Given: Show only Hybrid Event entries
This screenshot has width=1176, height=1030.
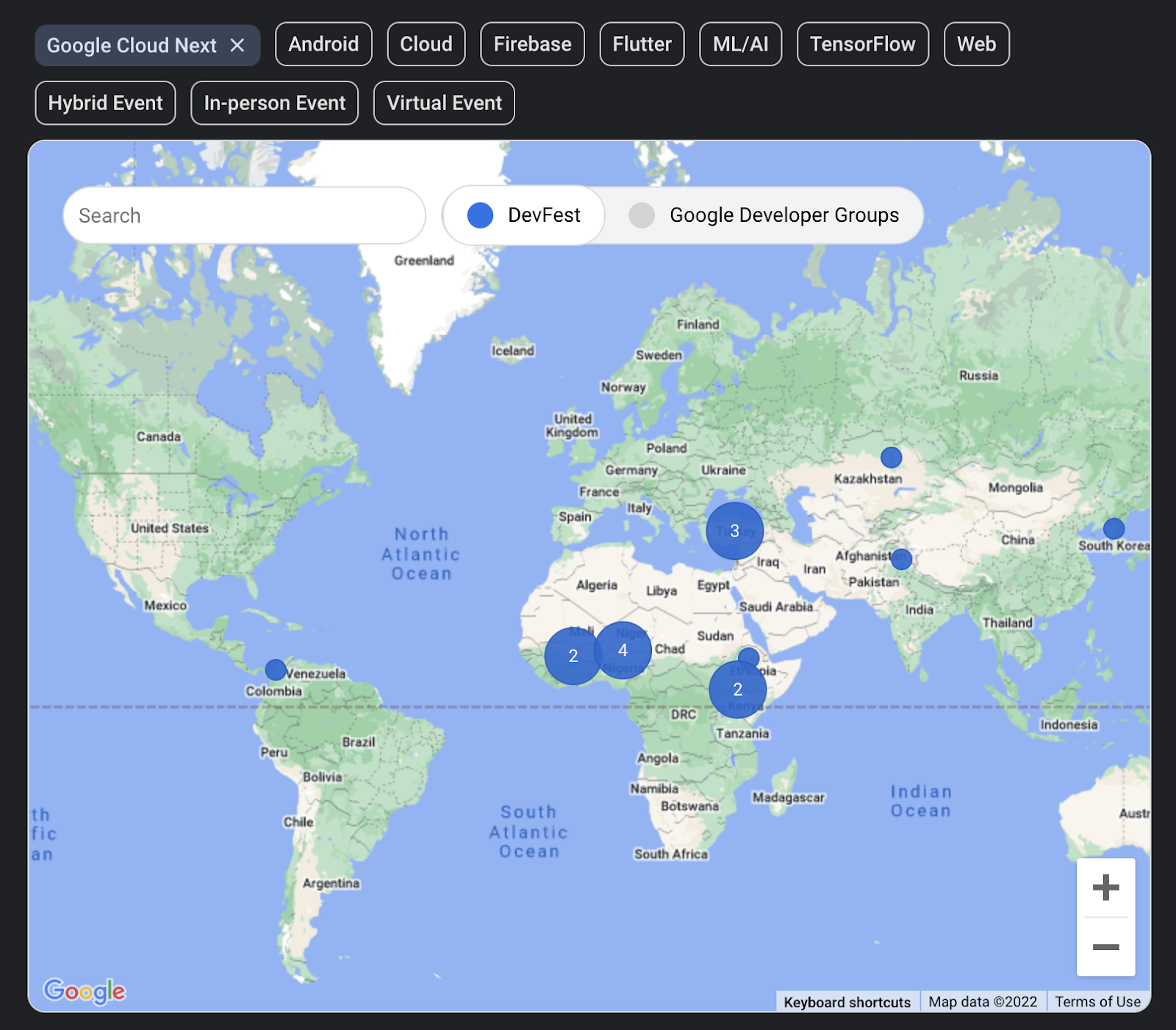Looking at the screenshot, I should coord(106,103).
